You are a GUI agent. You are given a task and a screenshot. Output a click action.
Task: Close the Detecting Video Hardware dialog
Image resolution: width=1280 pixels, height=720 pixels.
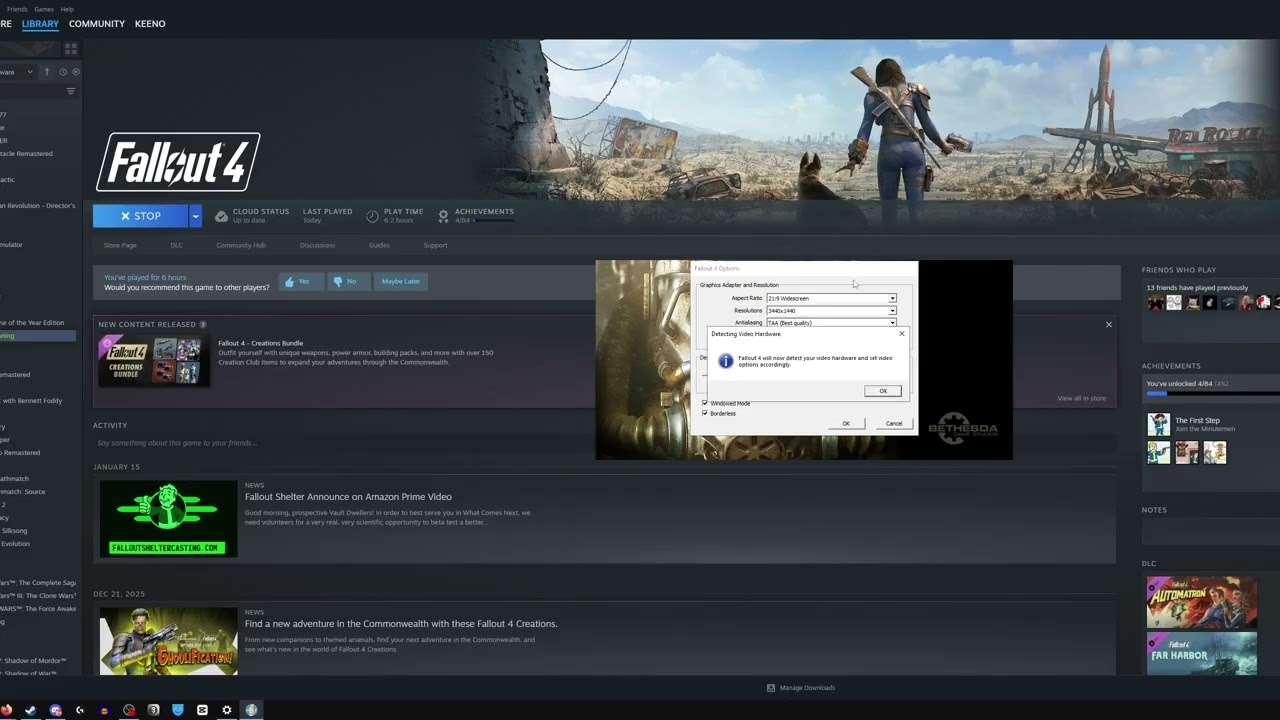click(x=901, y=334)
